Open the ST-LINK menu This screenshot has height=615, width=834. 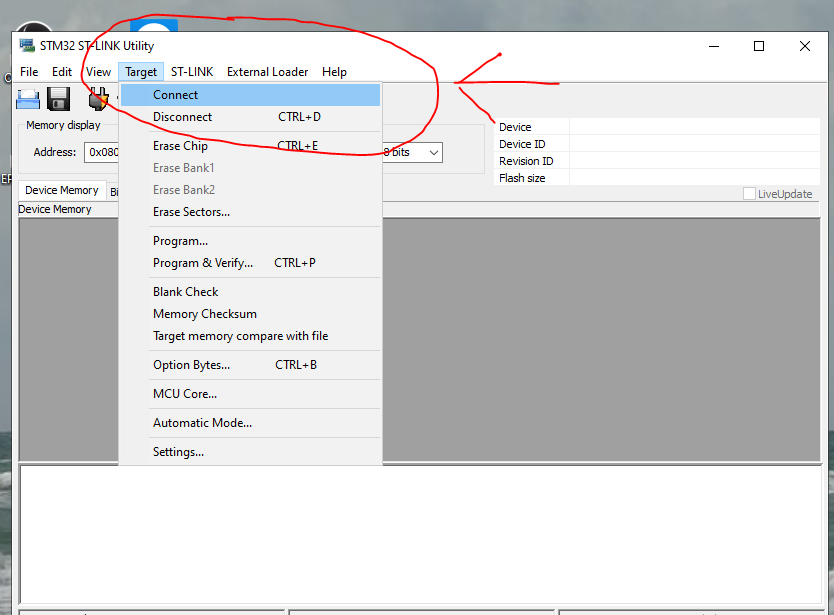coord(191,72)
